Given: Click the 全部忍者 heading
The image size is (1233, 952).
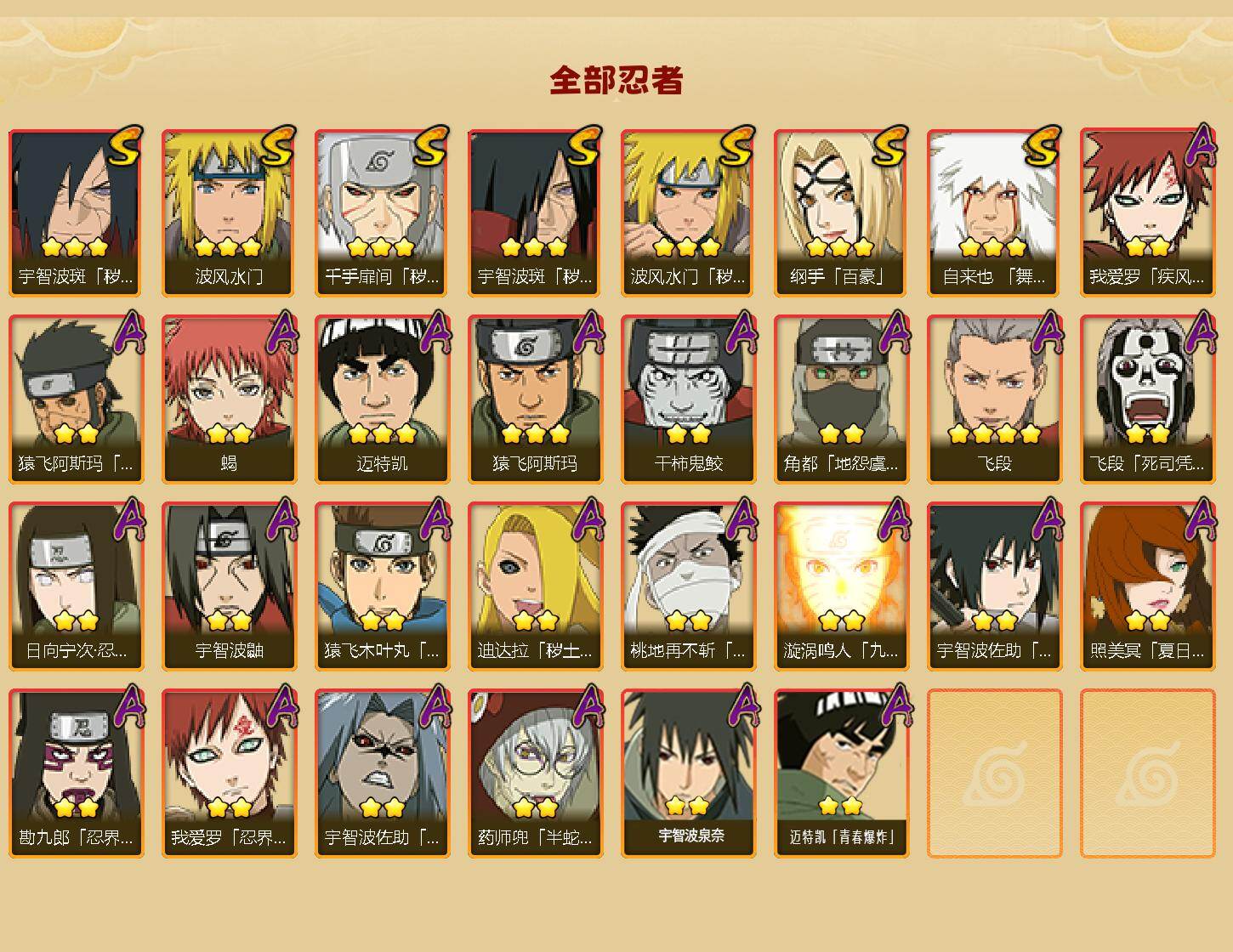Looking at the screenshot, I should coord(616,80).
